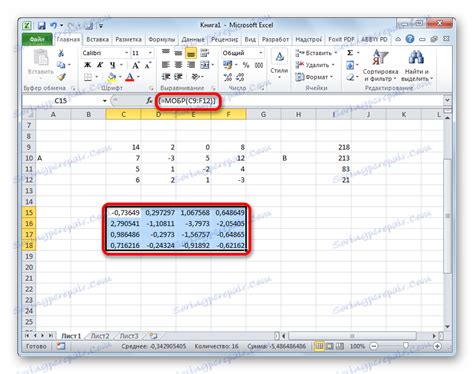Open Excel Help question mark icon
The width and height of the screenshot is (474, 374).
(410, 39)
